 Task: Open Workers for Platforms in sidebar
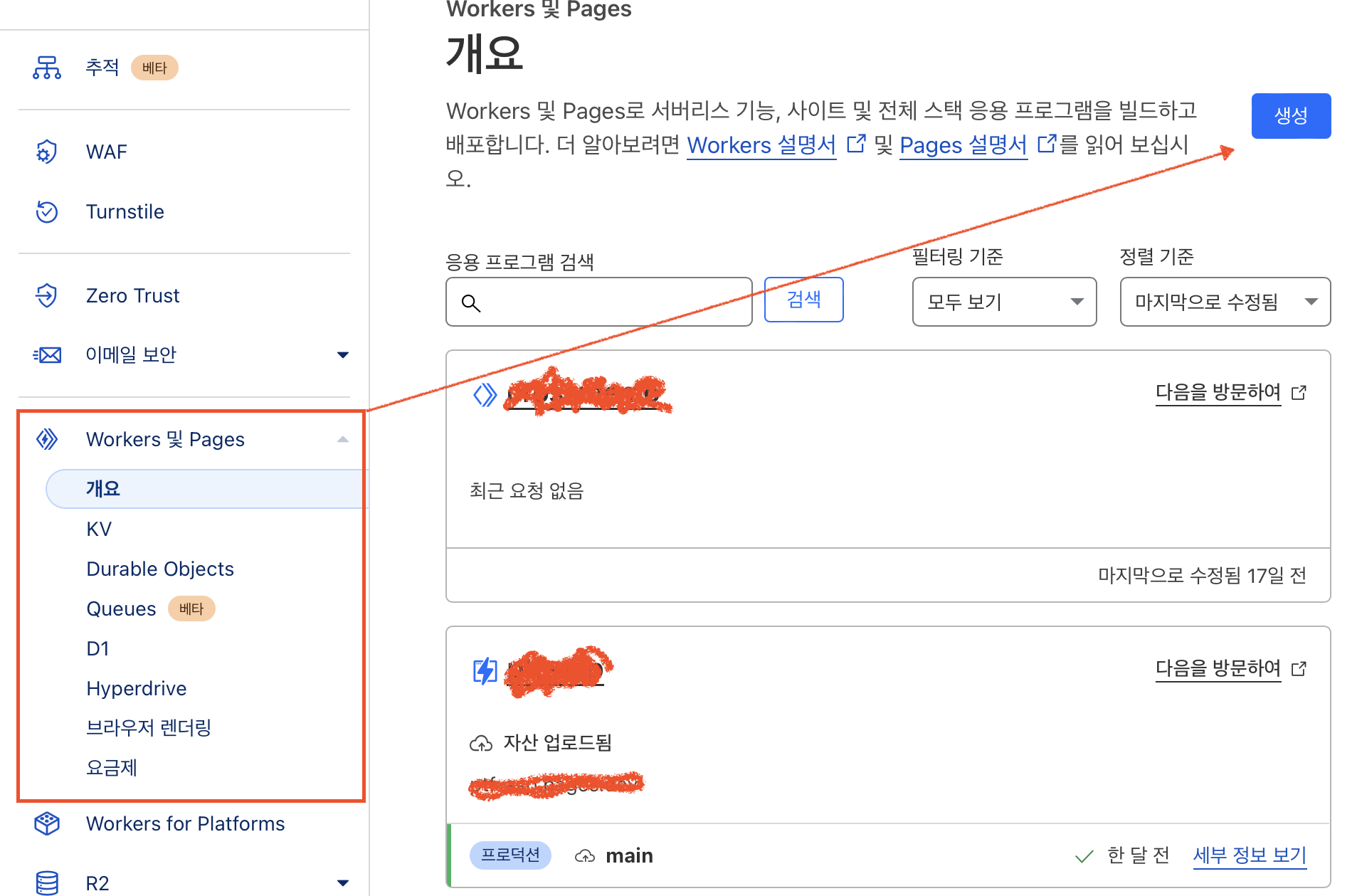(186, 823)
